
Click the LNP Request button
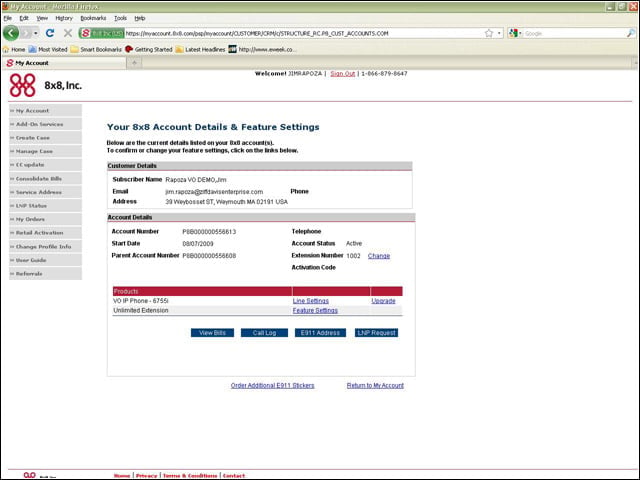376,333
